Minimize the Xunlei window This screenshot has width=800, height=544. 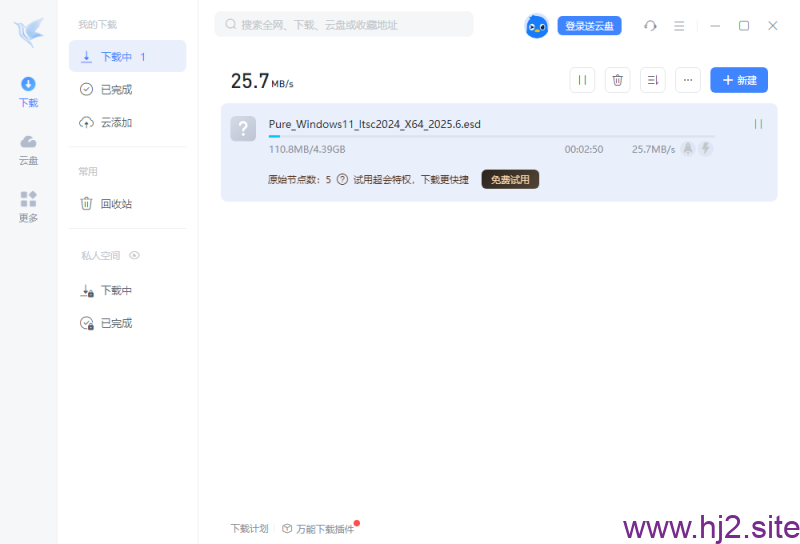point(715,26)
